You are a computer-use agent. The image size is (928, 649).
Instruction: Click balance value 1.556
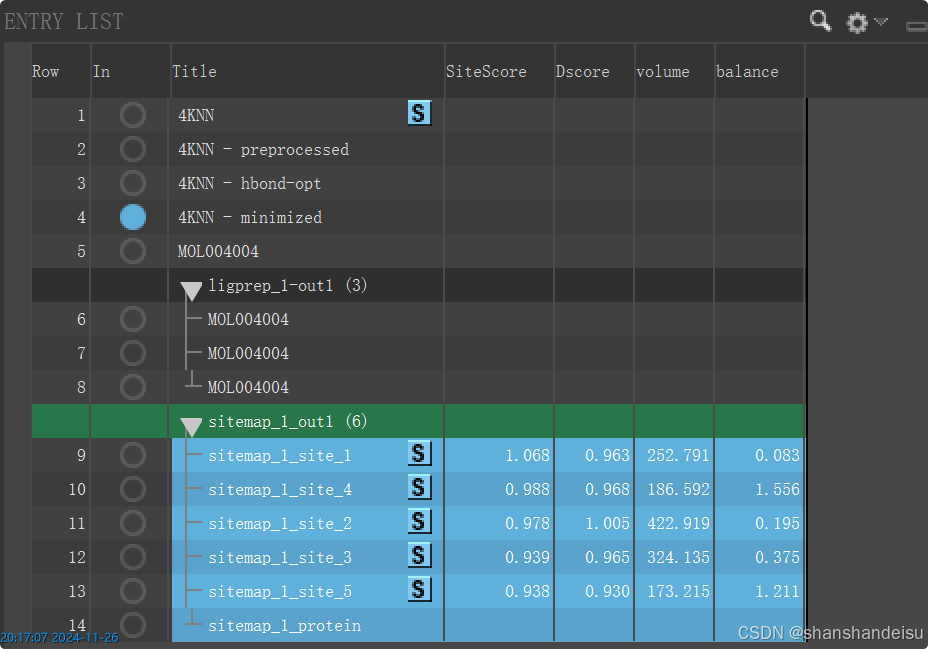pyautogui.click(x=777, y=489)
